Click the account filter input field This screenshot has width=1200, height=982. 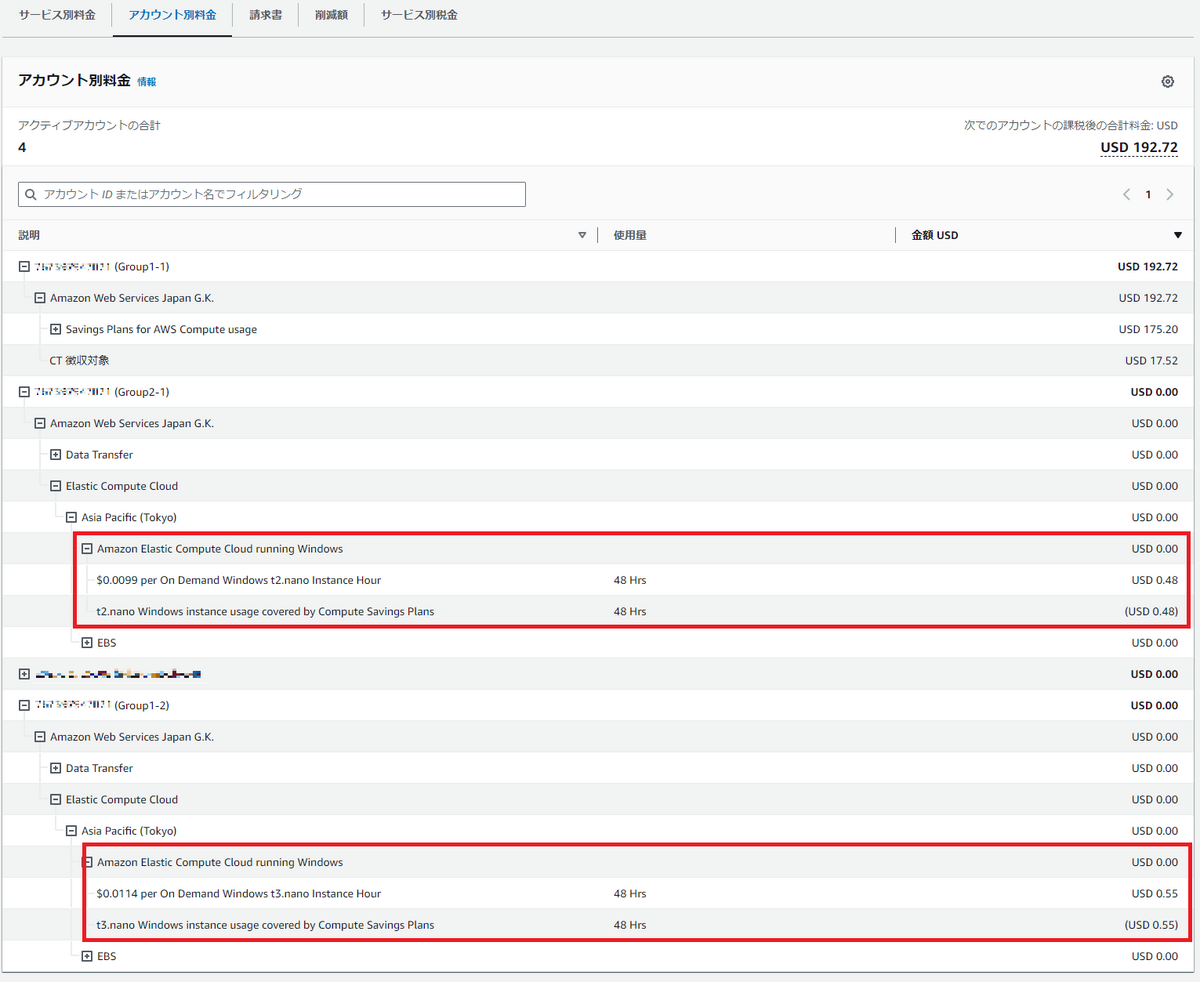point(270,194)
